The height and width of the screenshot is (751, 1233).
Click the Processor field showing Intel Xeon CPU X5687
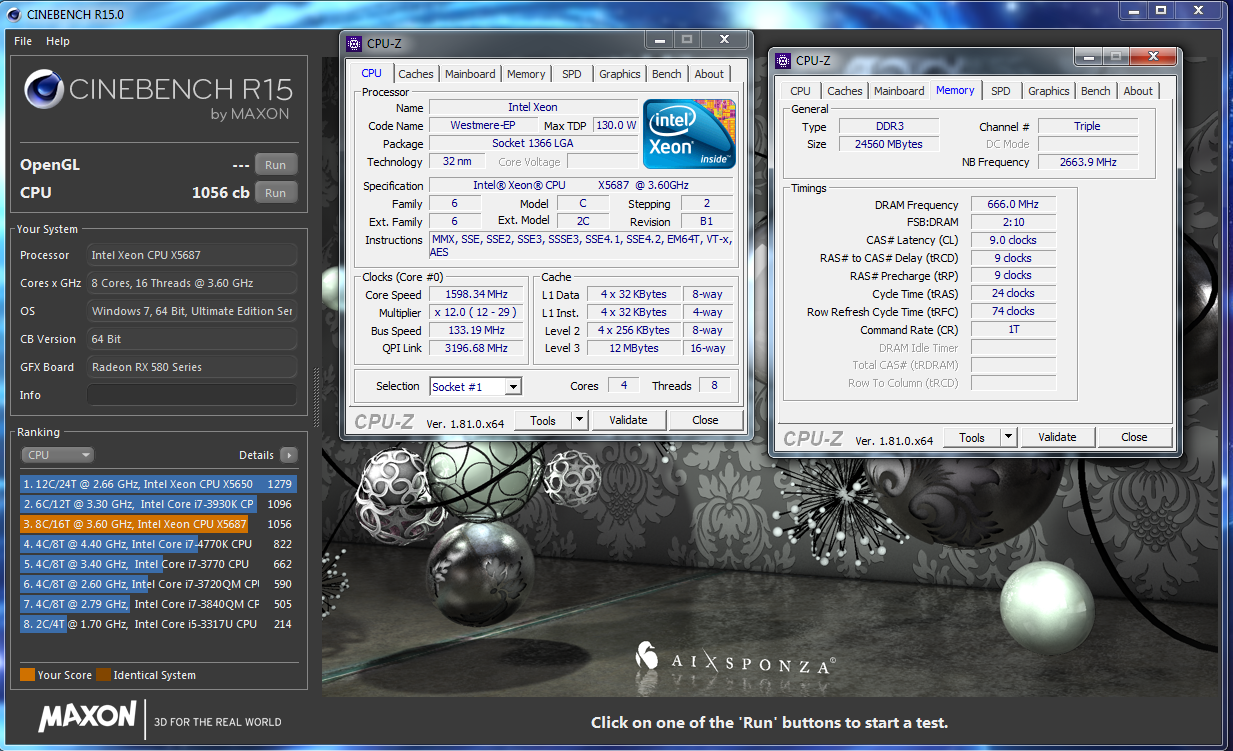click(x=192, y=255)
